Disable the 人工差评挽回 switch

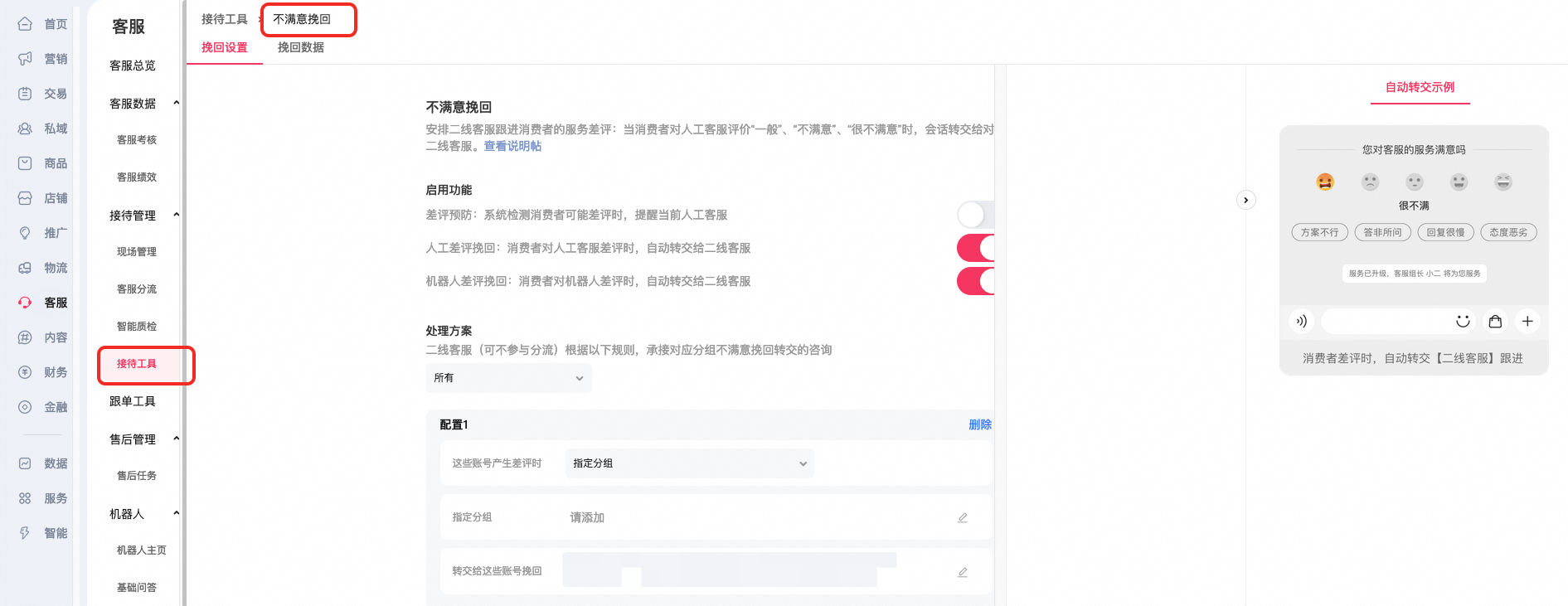(976, 248)
